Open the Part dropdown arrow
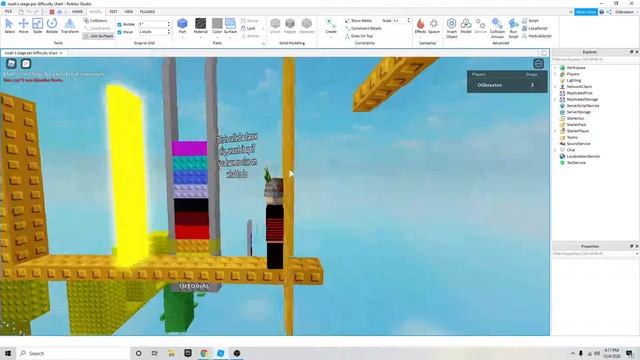 coord(182,38)
